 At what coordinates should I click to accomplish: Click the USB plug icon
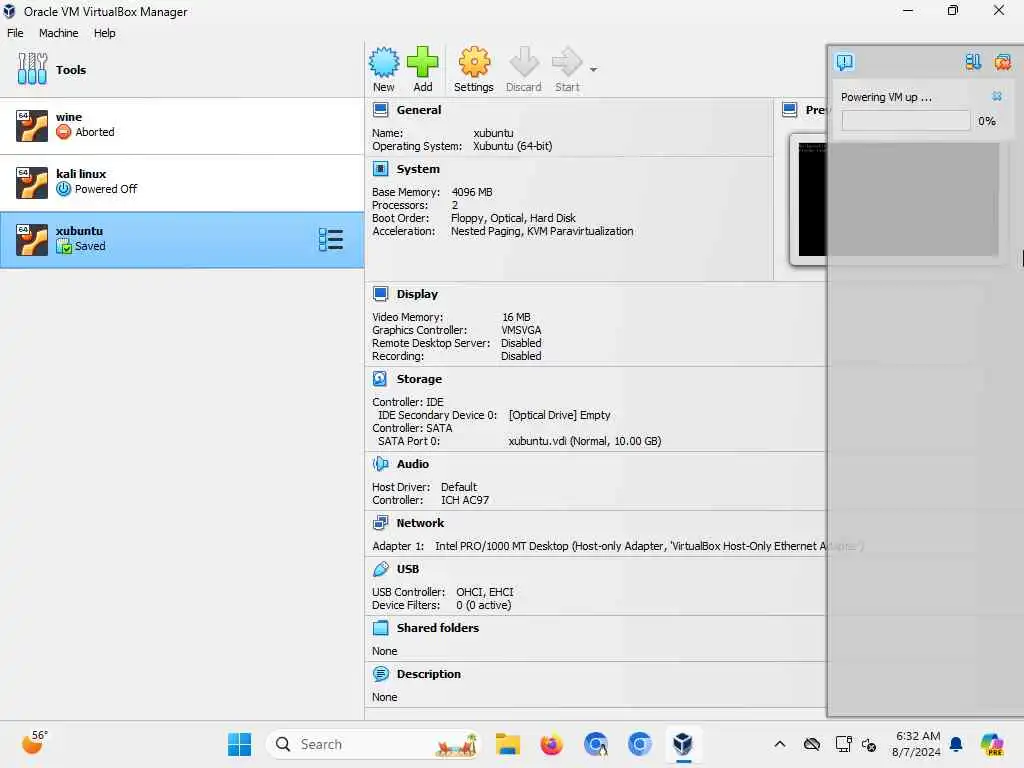pyautogui.click(x=380, y=569)
